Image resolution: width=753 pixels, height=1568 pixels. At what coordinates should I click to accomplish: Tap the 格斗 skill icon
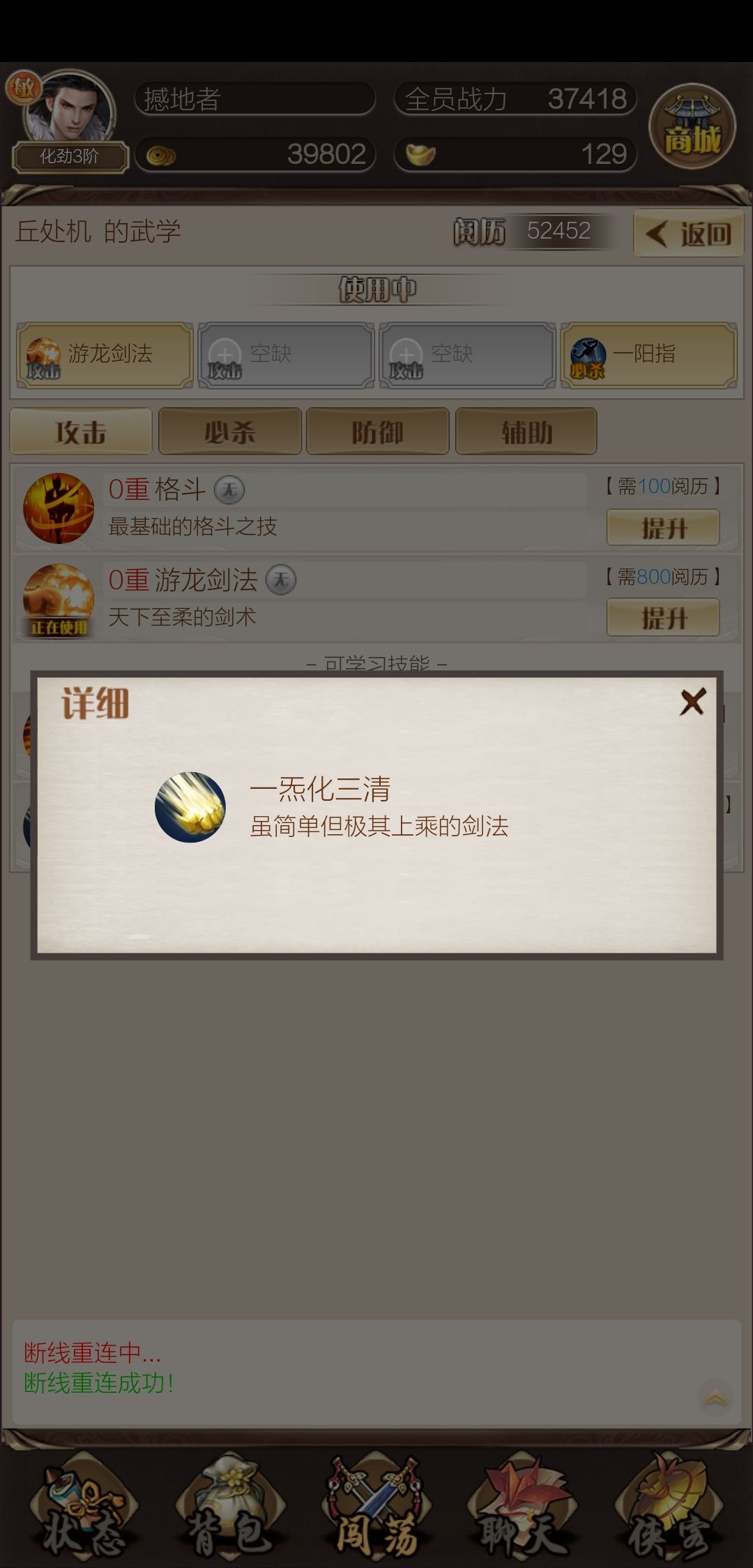59,508
